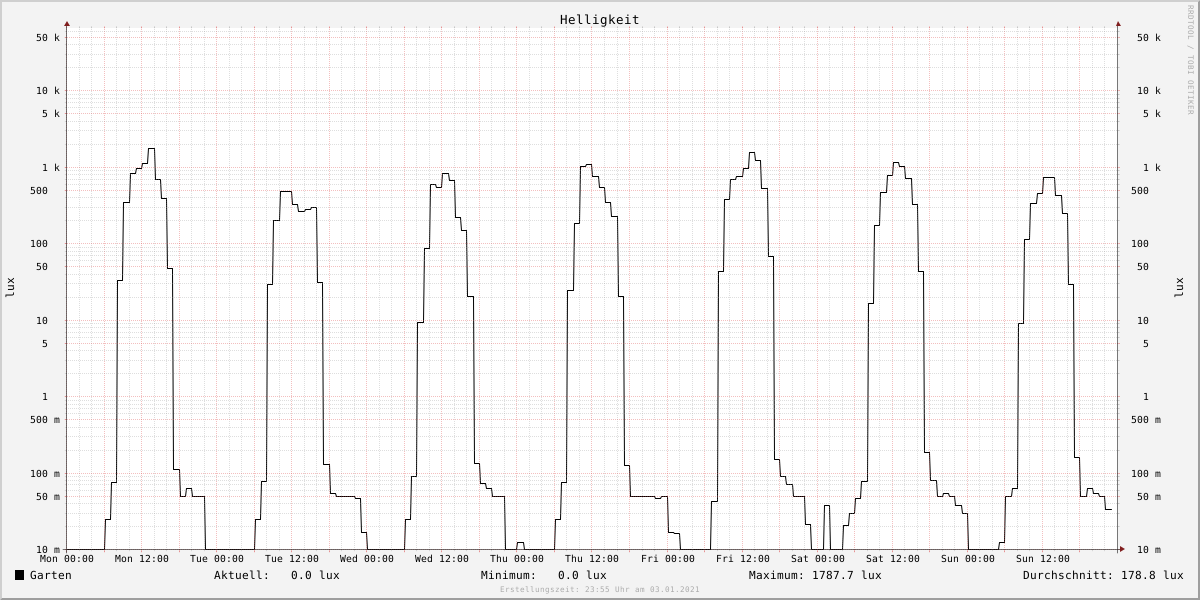Click the left-axis 1 k tick label

pyautogui.click(x=51, y=168)
